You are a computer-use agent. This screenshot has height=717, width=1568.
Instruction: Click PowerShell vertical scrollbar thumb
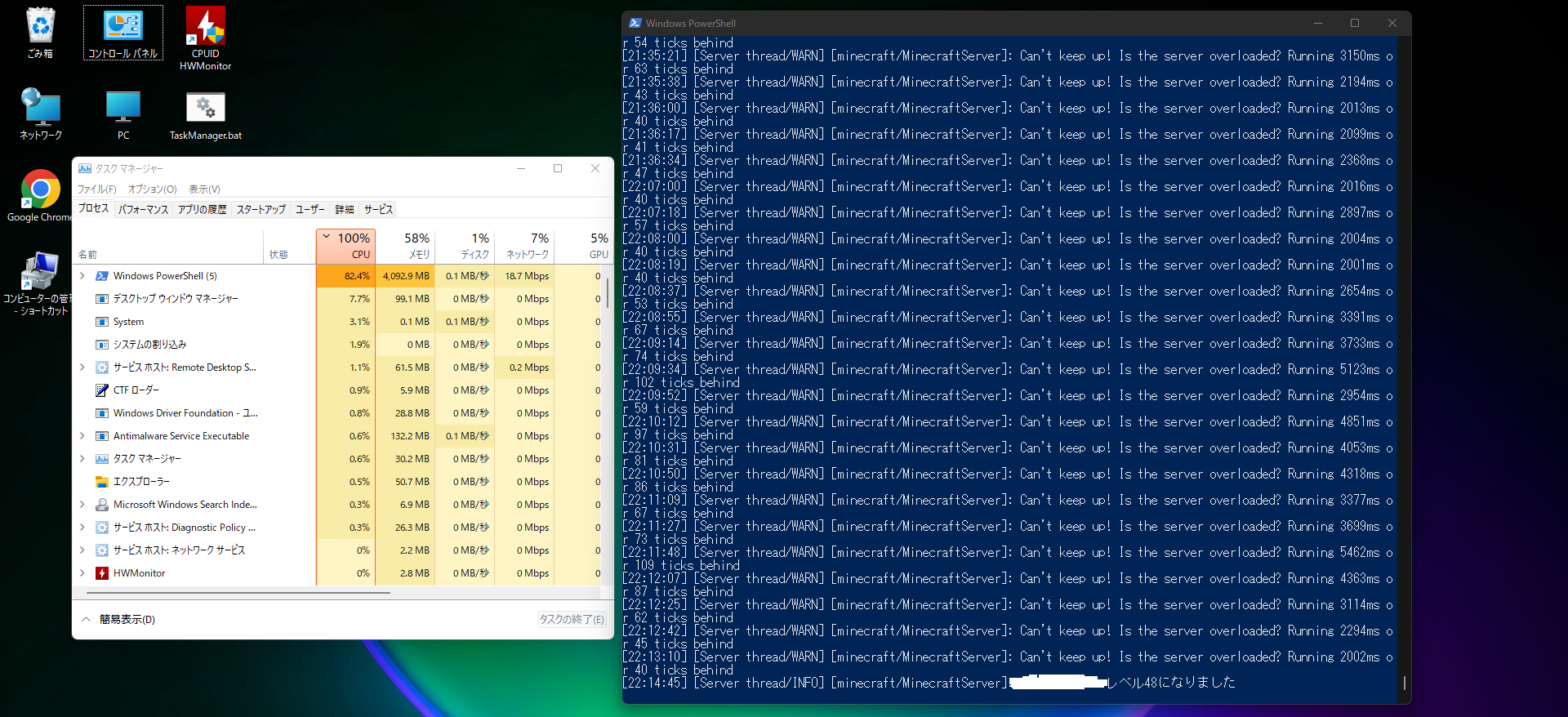click(1404, 683)
